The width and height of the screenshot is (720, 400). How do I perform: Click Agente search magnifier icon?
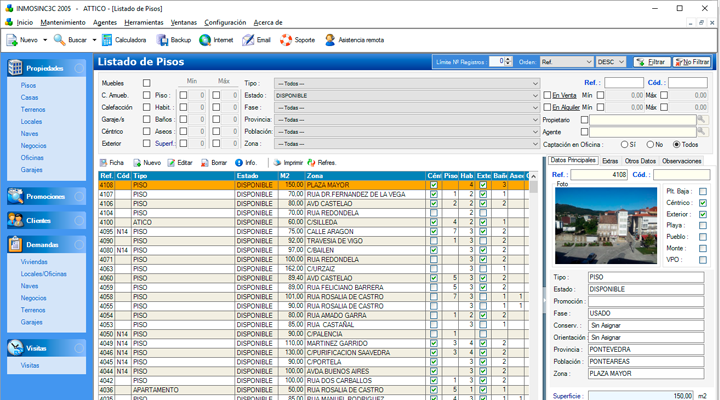pyautogui.click(x=702, y=132)
